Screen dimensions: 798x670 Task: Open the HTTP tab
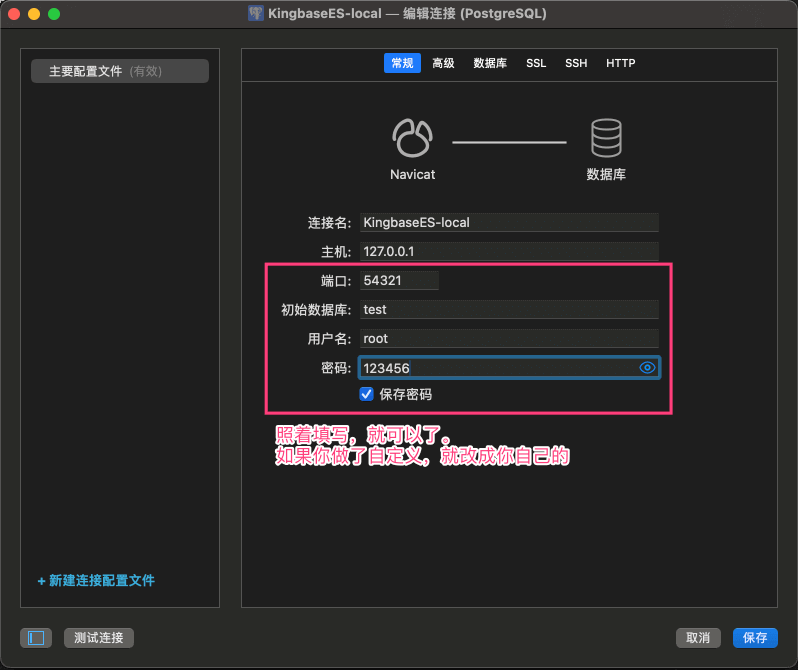click(620, 63)
